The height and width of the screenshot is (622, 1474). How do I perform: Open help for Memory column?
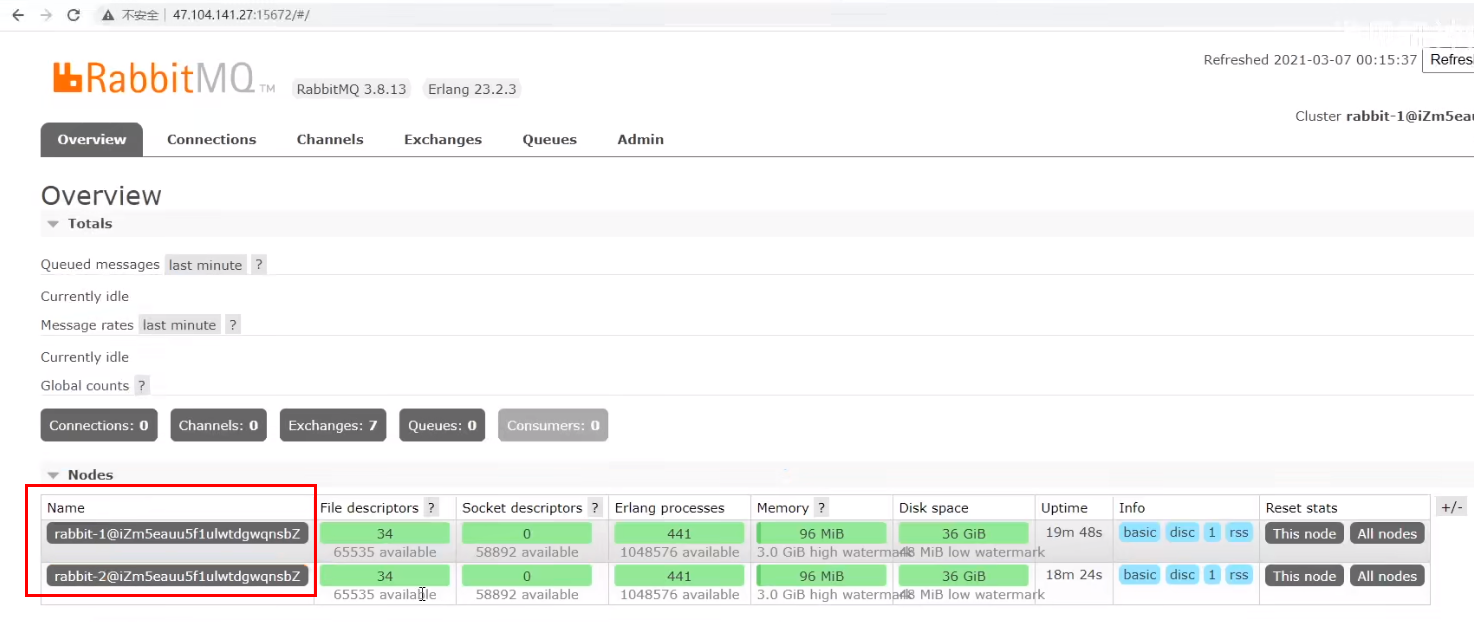(821, 508)
